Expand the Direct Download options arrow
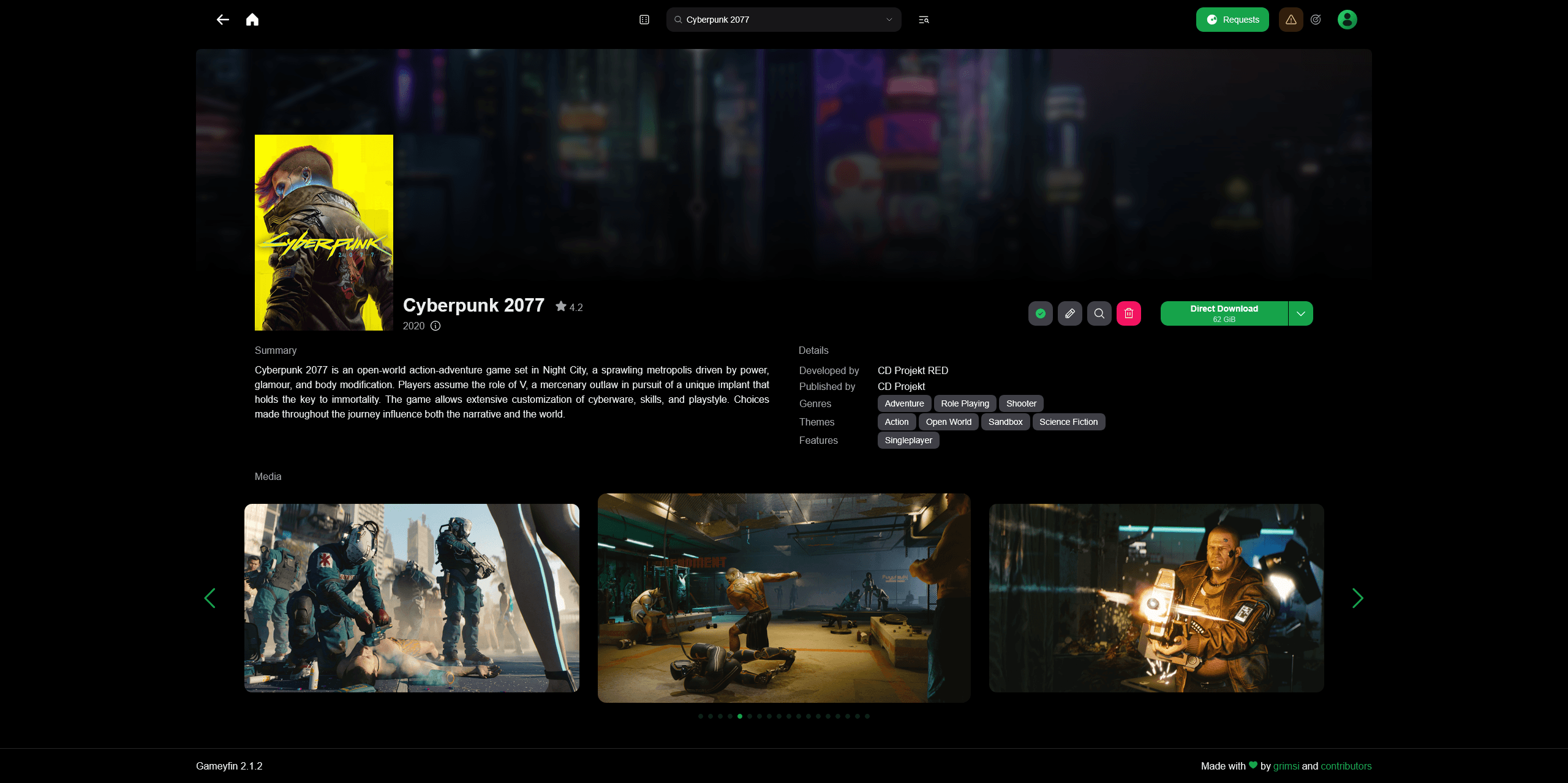 click(x=1301, y=313)
